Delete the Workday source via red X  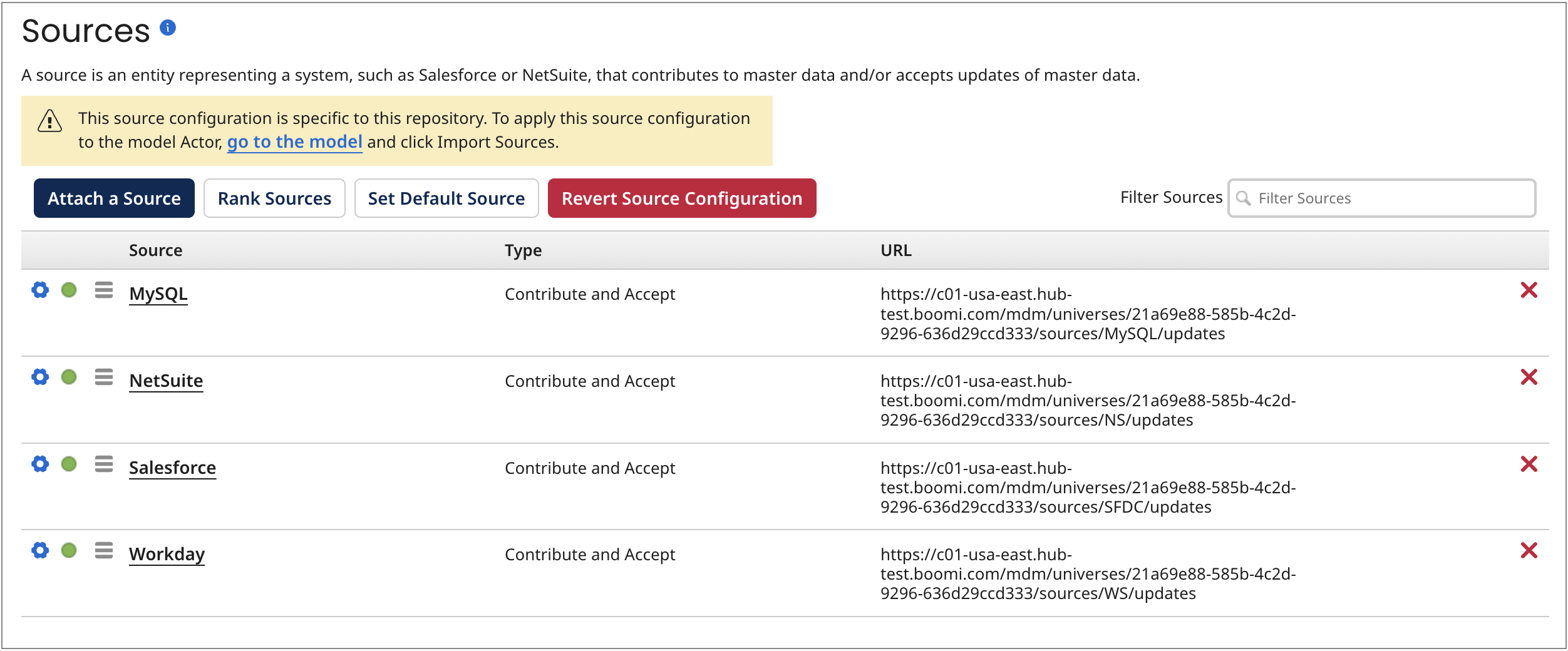1529,550
